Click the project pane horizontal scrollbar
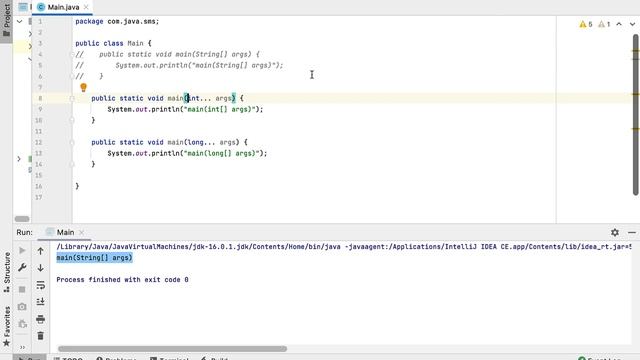This screenshot has width=640, height=360. [22, 219]
